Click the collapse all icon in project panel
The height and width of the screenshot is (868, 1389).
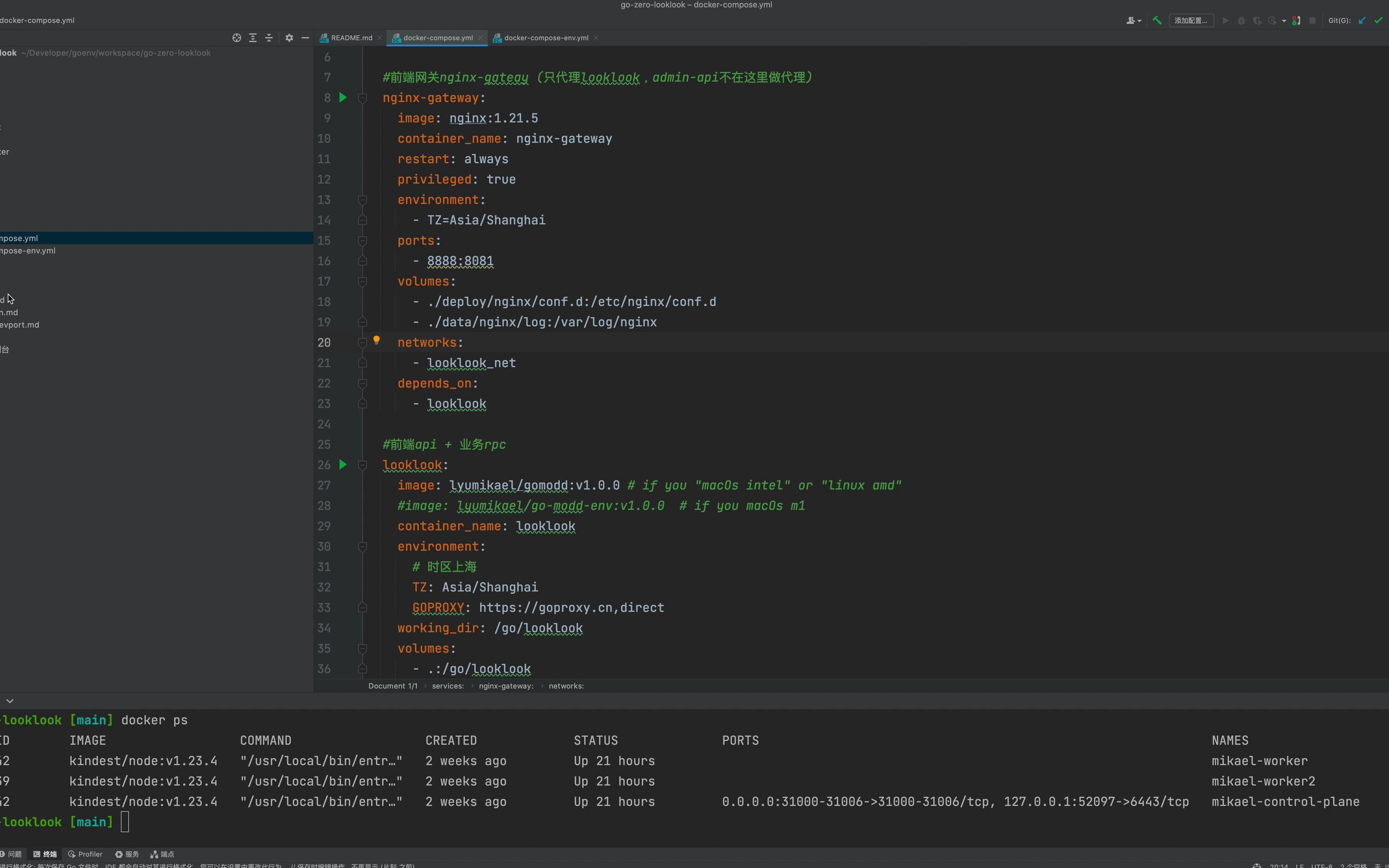[269, 38]
